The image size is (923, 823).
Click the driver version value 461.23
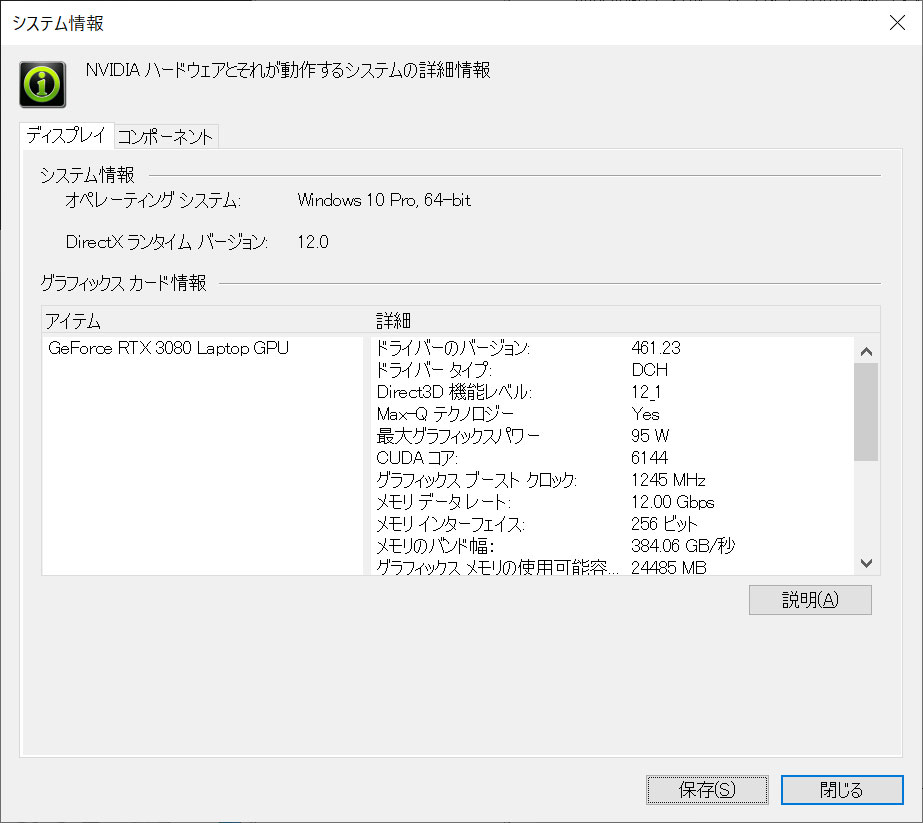(x=656, y=348)
